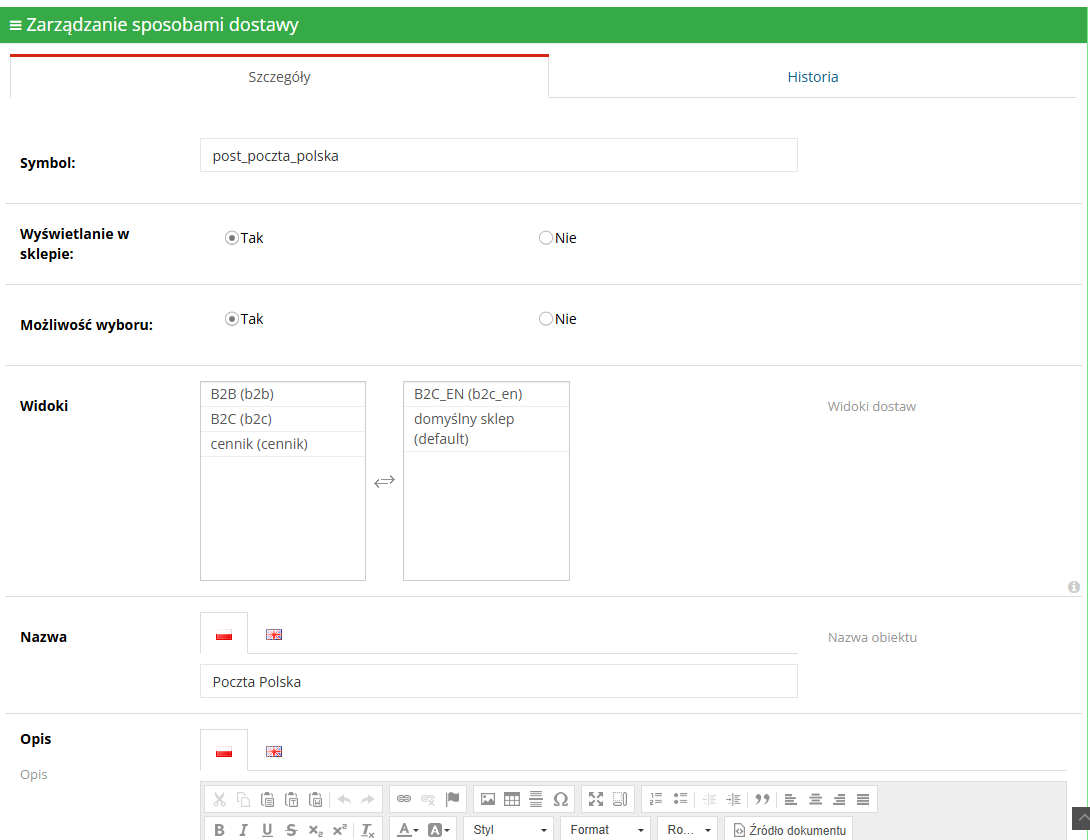Select Nie for Wyświetlanie w sklepie
The width and height of the screenshot is (1090, 840).
[x=546, y=238]
